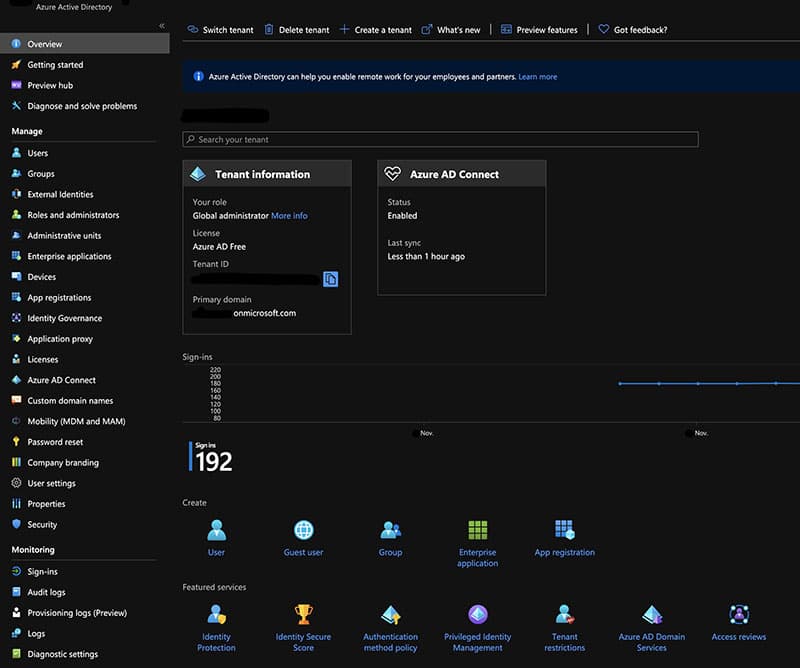Collapse the sidebar with the double-chevron
This screenshot has height=668, width=800.
point(162,26)
